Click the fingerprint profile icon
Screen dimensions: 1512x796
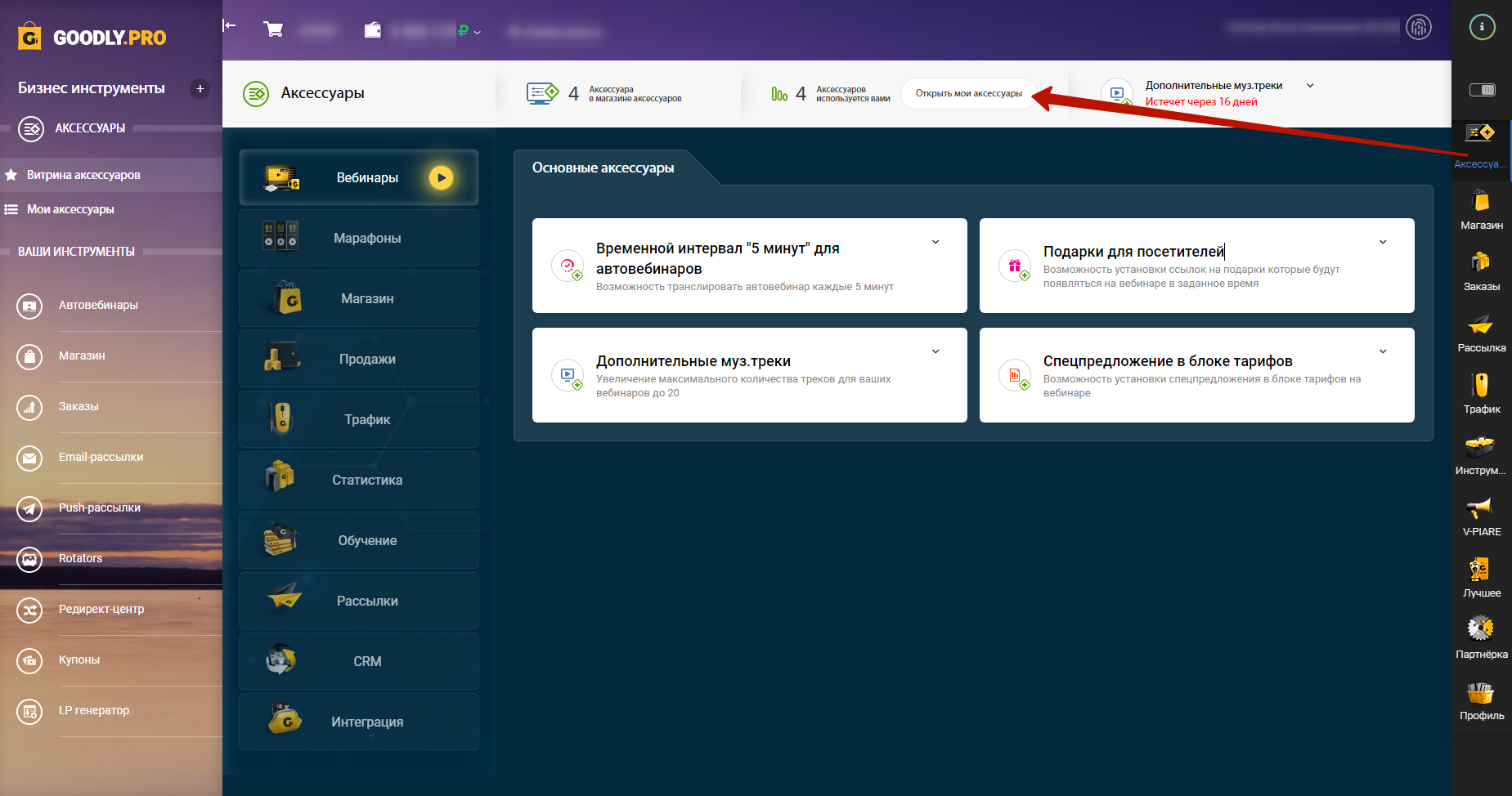coord(1419,28)
